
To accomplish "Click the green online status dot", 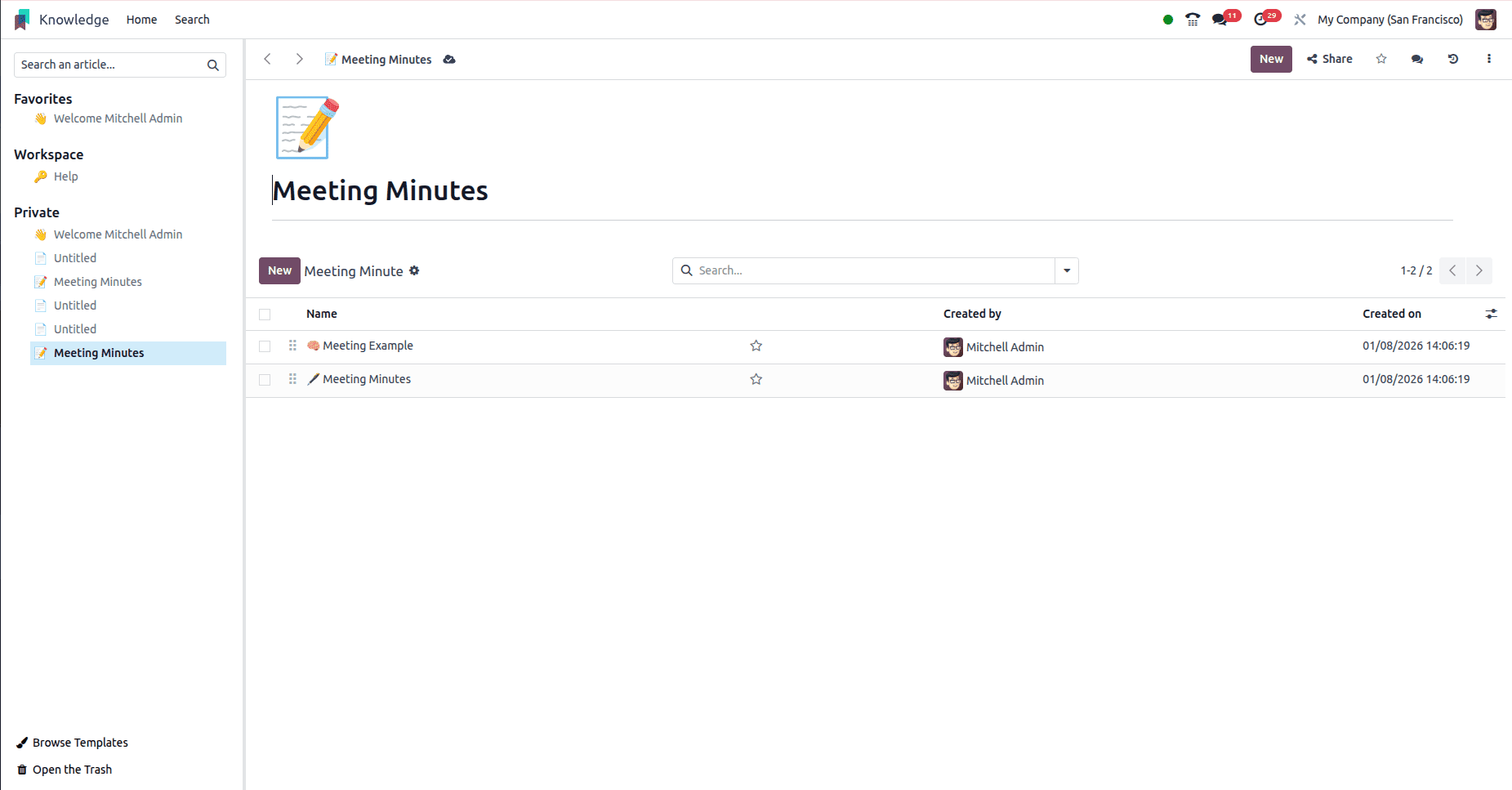I will [1168, 20].
